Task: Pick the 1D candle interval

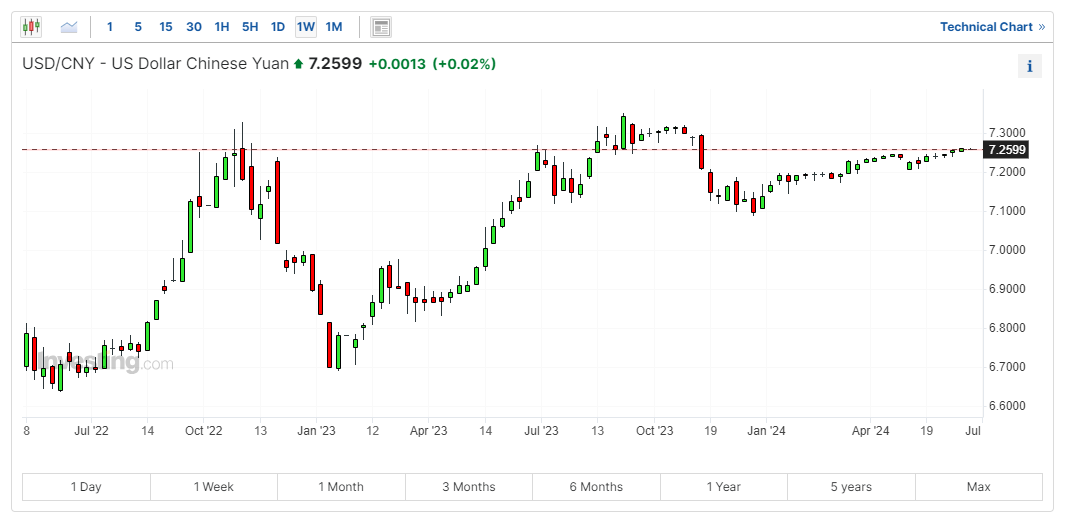Action: [x=278, y=27]
